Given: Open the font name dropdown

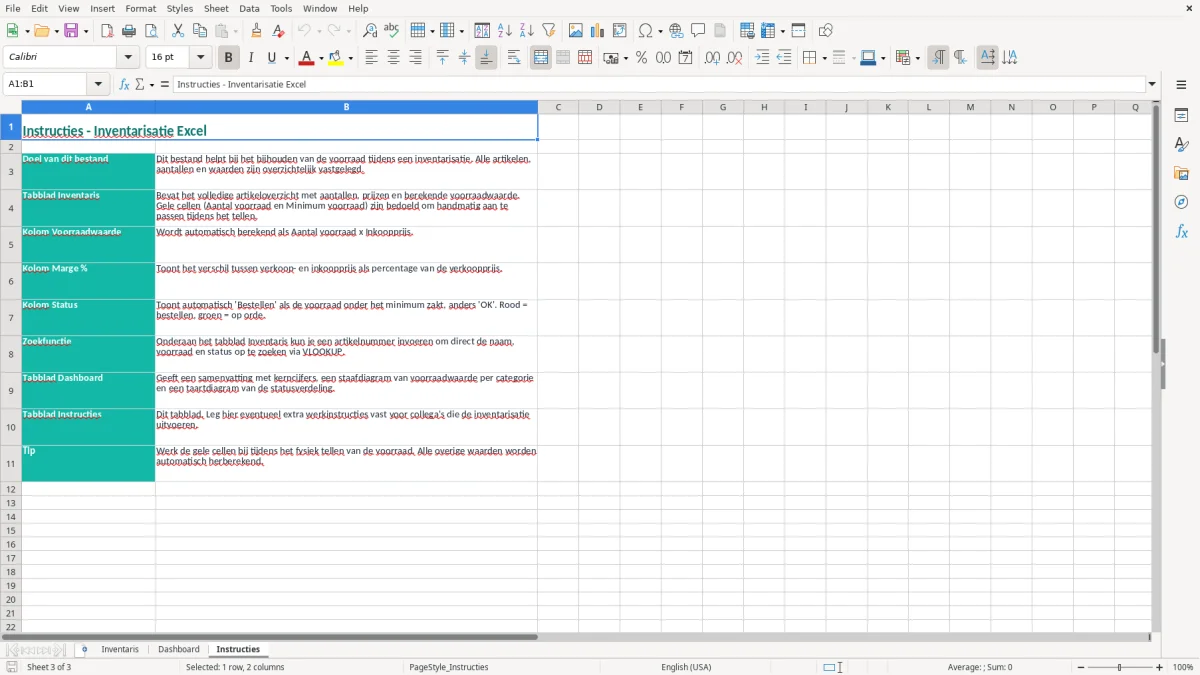Looking at the screenshot, I should [x=128, y=58].
